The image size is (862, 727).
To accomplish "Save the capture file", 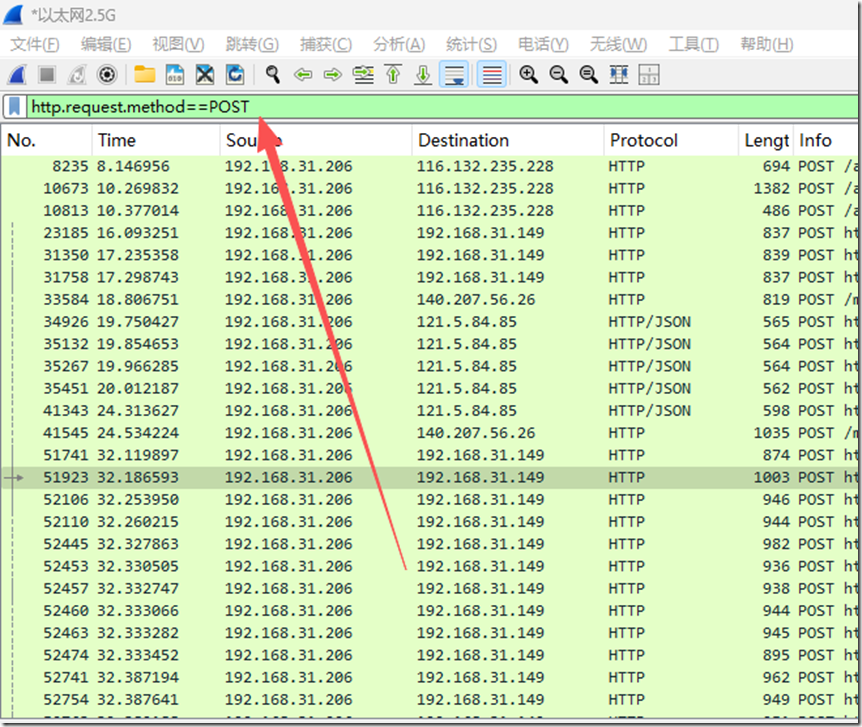I will pos(175,74).
